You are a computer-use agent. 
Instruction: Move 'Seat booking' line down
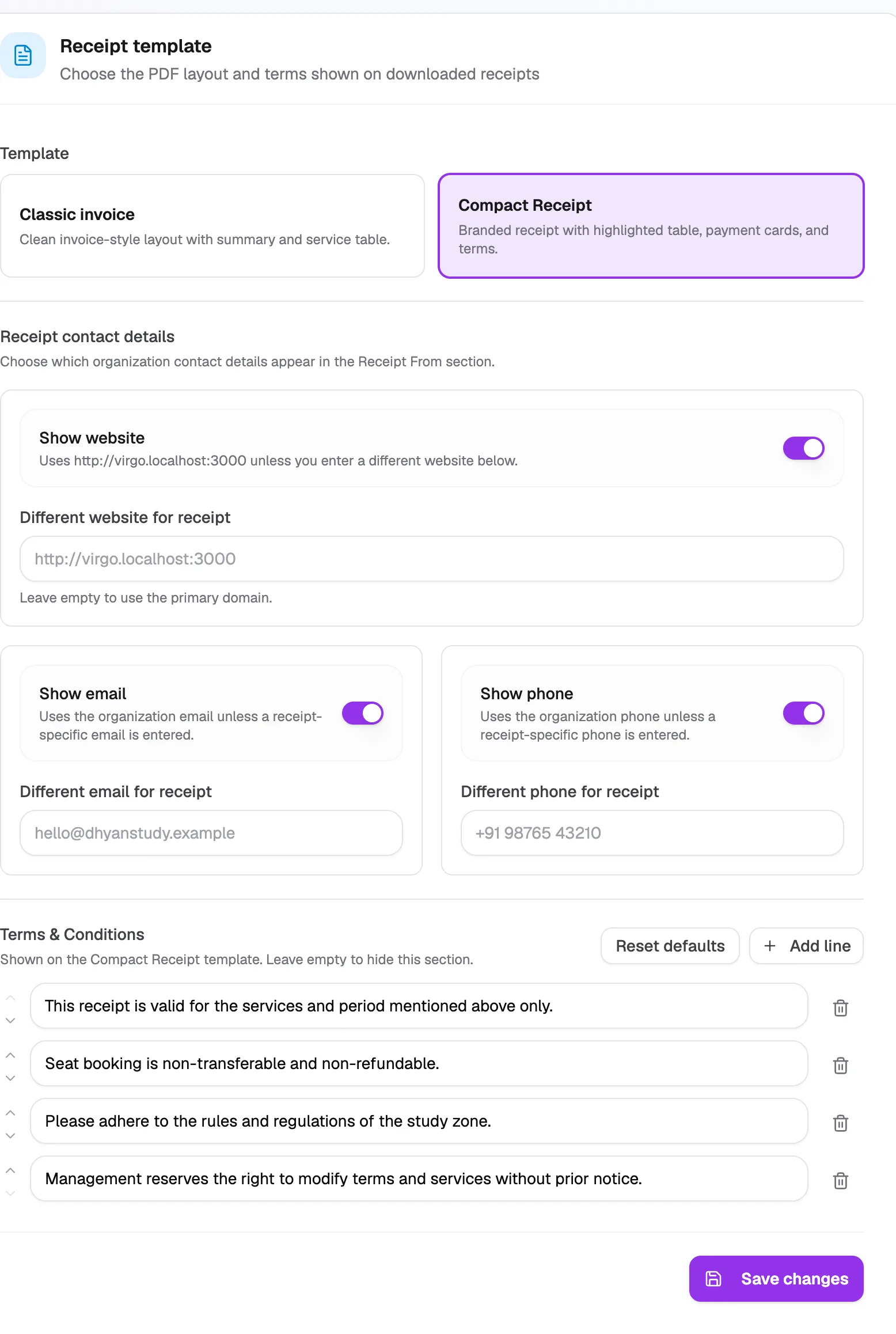[x=10, y=1078]
